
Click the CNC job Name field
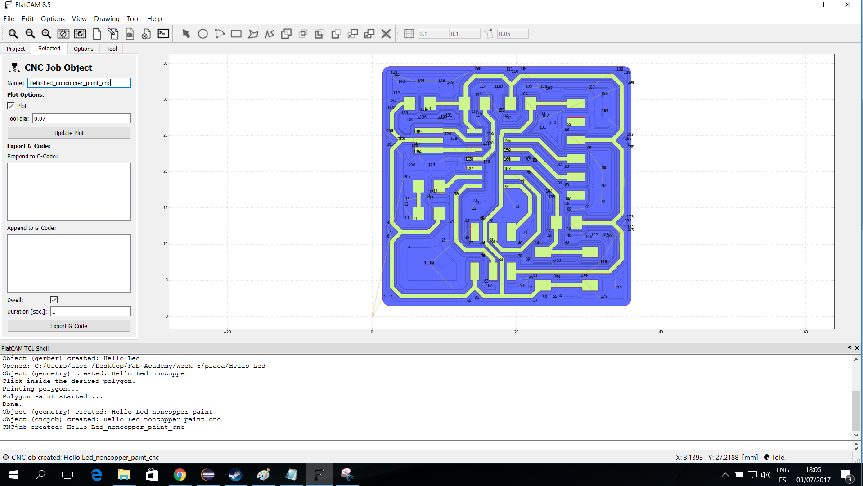tap(79, 83)
